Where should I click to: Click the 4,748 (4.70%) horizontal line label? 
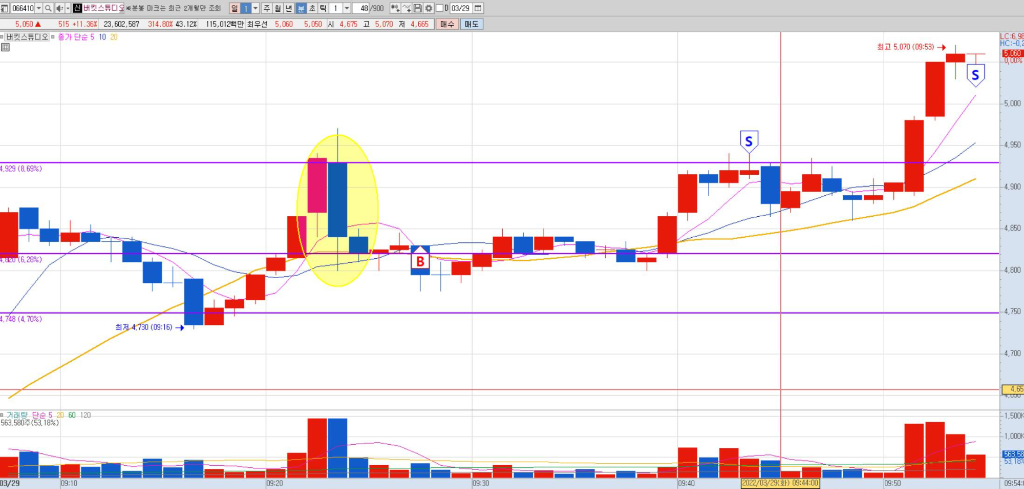pyautogui.click(x=21, y=319)
